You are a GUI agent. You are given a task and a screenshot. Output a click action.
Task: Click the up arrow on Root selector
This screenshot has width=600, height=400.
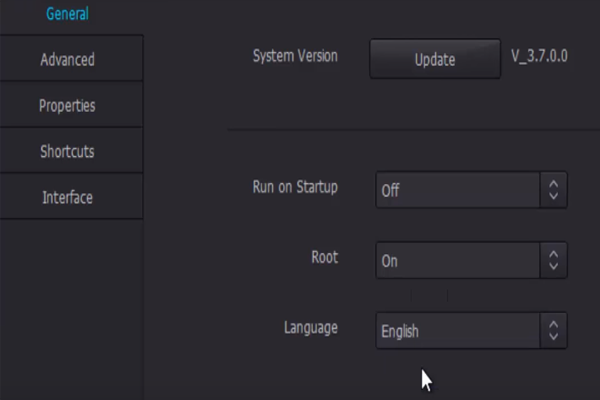point(554,253)
